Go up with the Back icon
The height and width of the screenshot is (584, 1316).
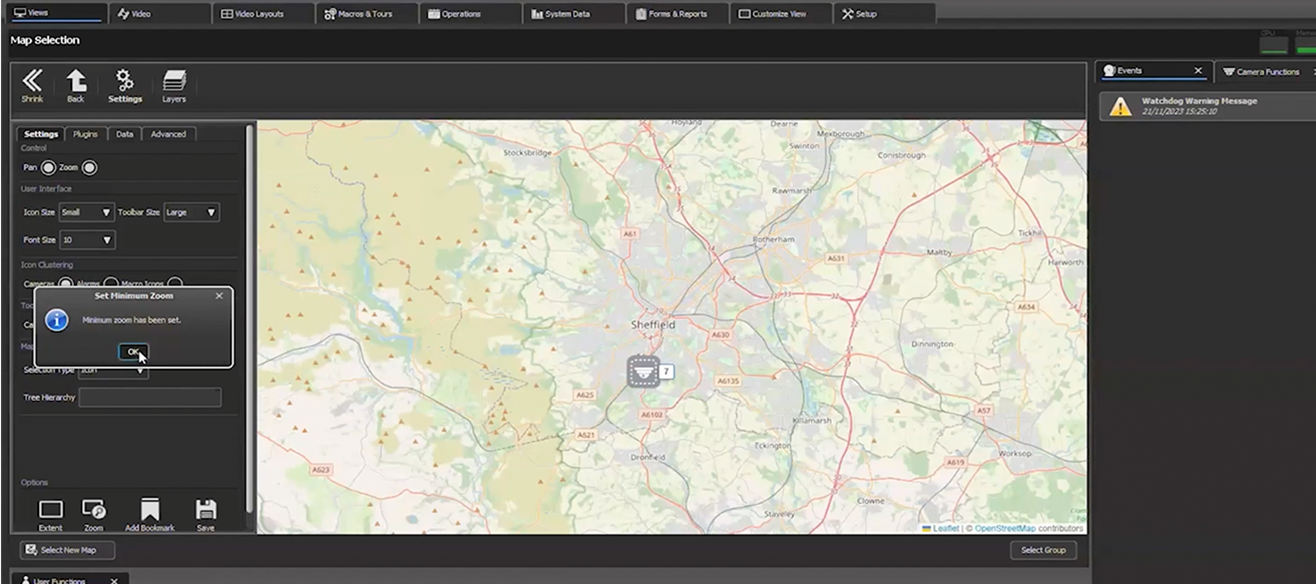click(x=76, y=81)
